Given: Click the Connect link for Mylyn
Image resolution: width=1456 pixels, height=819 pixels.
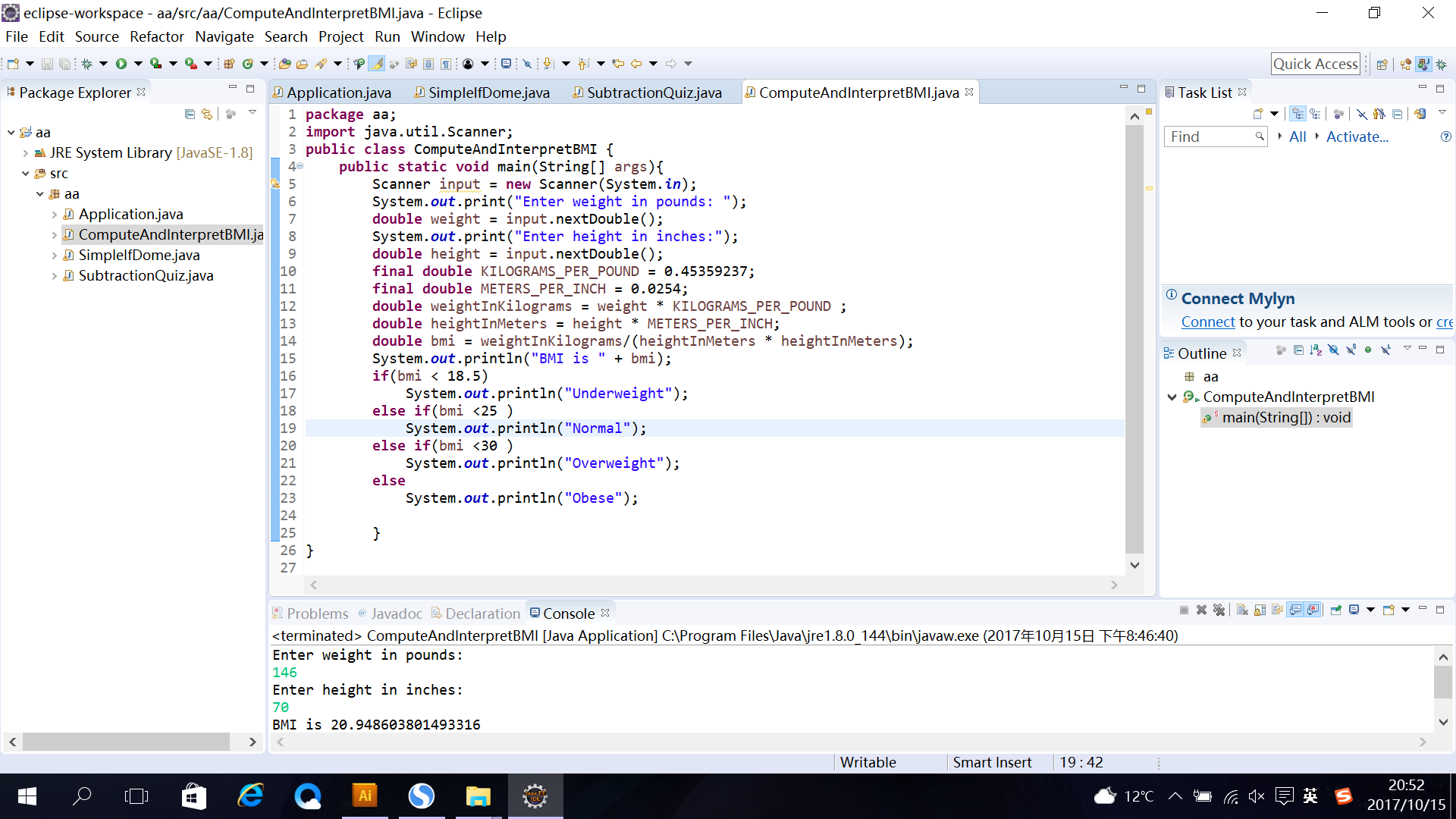Looking at the screenshot, I should 1208,322.
